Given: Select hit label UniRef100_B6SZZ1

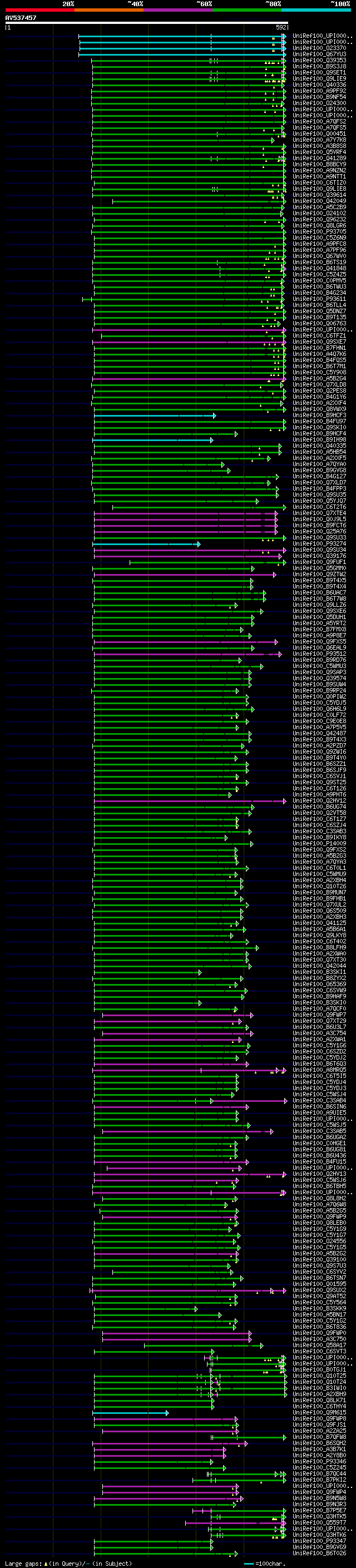Looking at the screenshot, I should pyautogui.click(x=319, y=764).
